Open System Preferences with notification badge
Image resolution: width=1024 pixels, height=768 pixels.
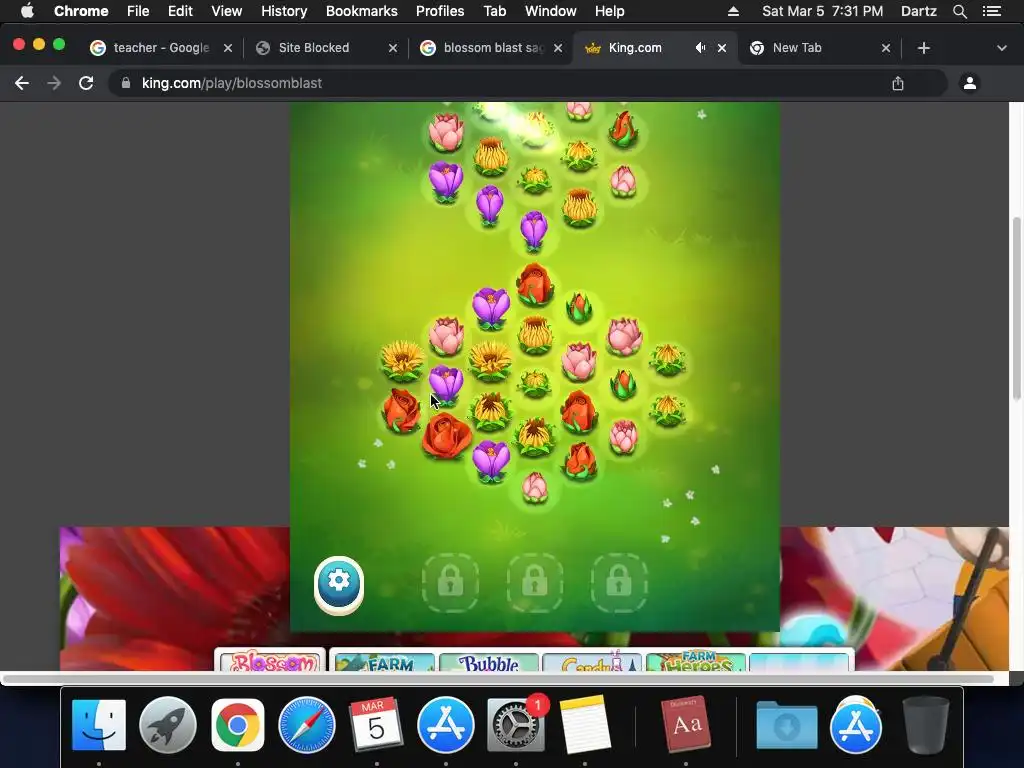pos(516,725)
